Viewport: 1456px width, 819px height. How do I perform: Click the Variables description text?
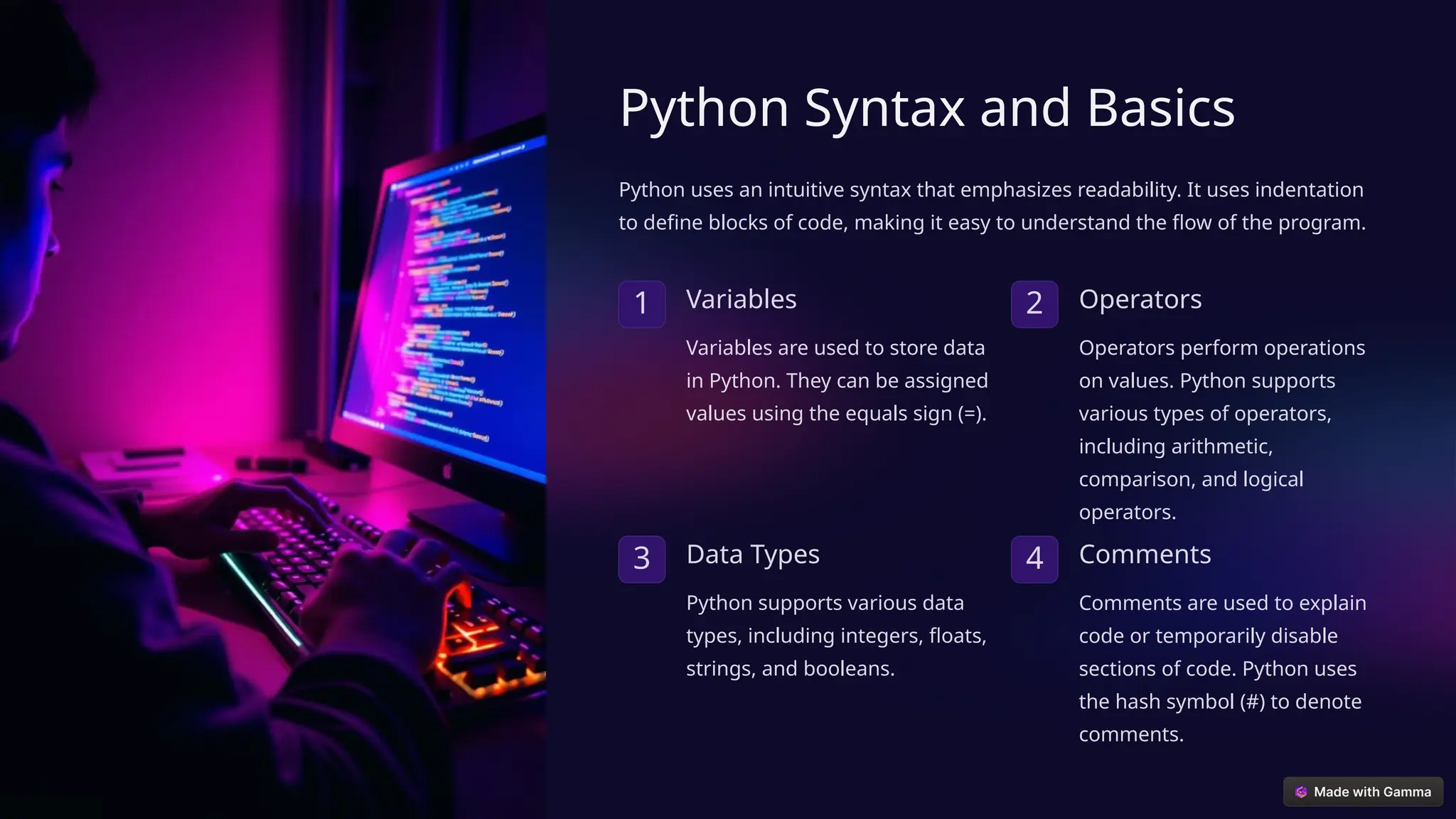(x=836, y=380)
